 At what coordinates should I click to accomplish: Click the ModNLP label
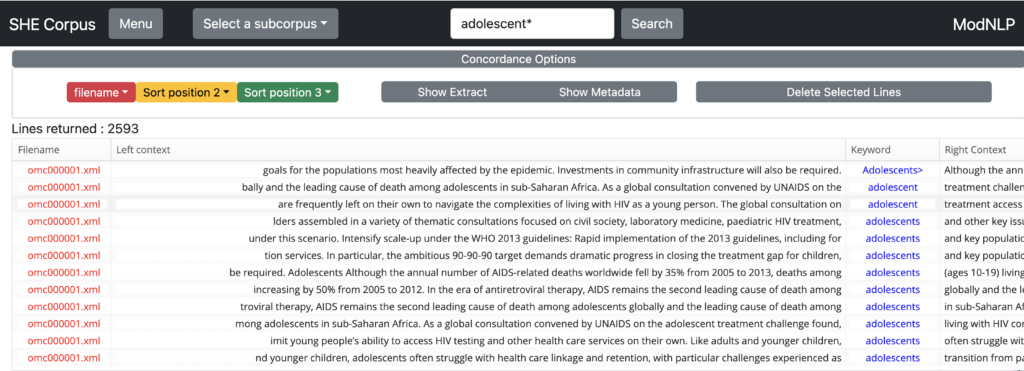(984, 25)
